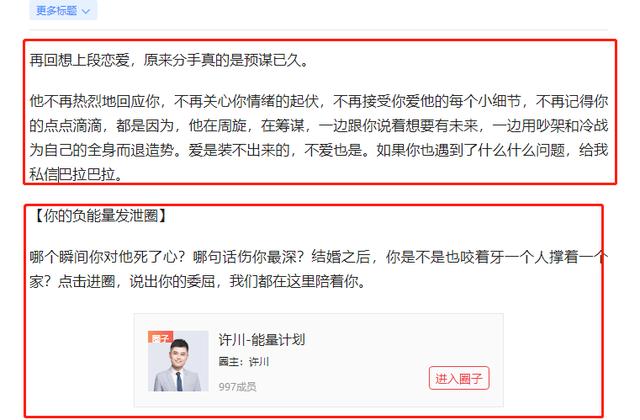The height and width of the screenshot is (420, 640).
Task: Click the orange 圈子 badge on photo
Action: pos(160,337)
